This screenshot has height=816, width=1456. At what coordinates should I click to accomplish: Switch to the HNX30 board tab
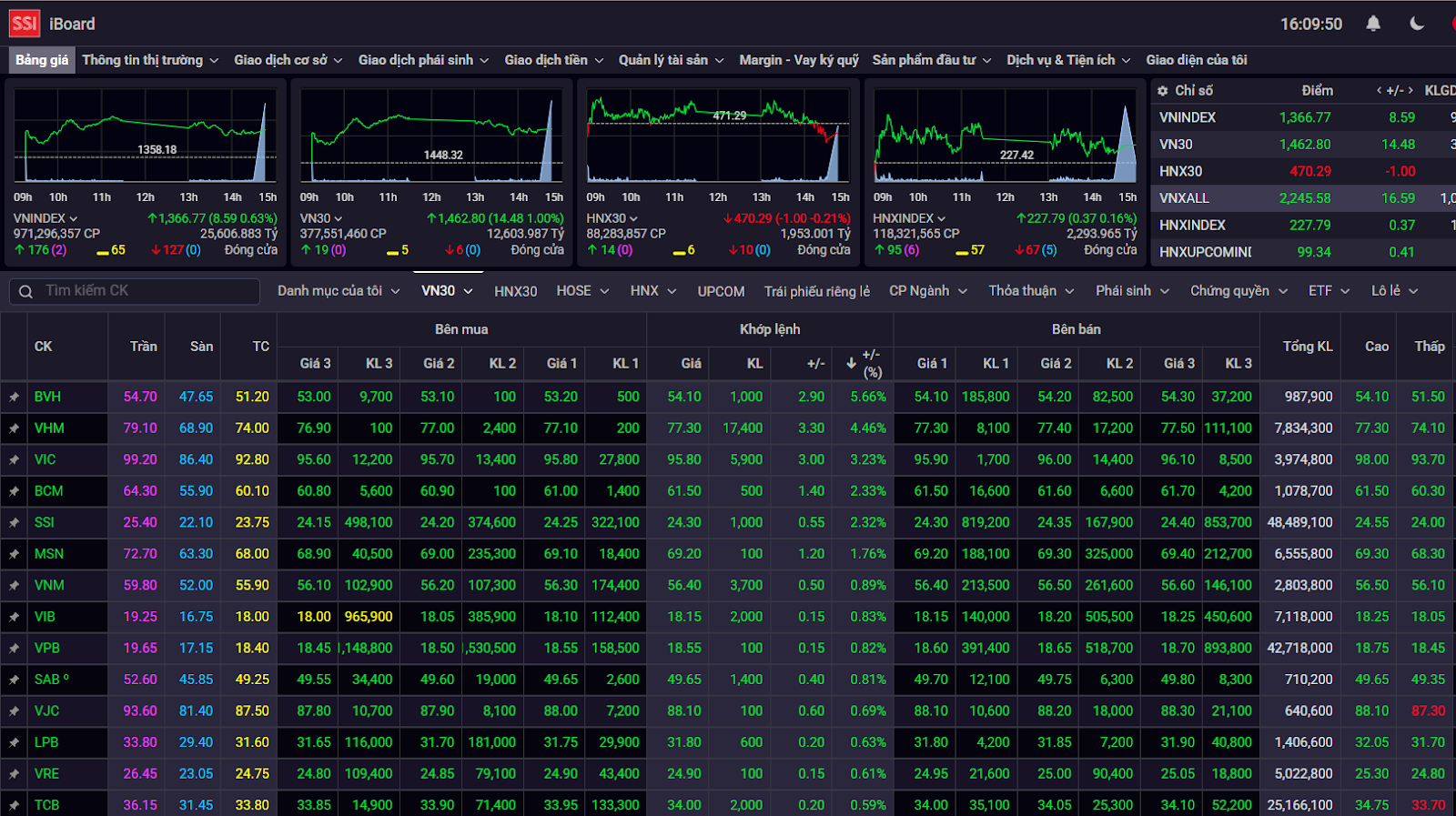click(515, 291)
